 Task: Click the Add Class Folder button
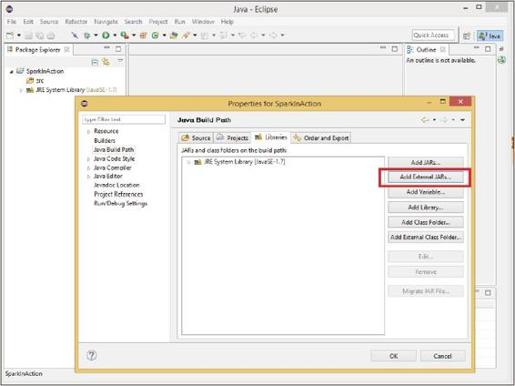(425, 222)
